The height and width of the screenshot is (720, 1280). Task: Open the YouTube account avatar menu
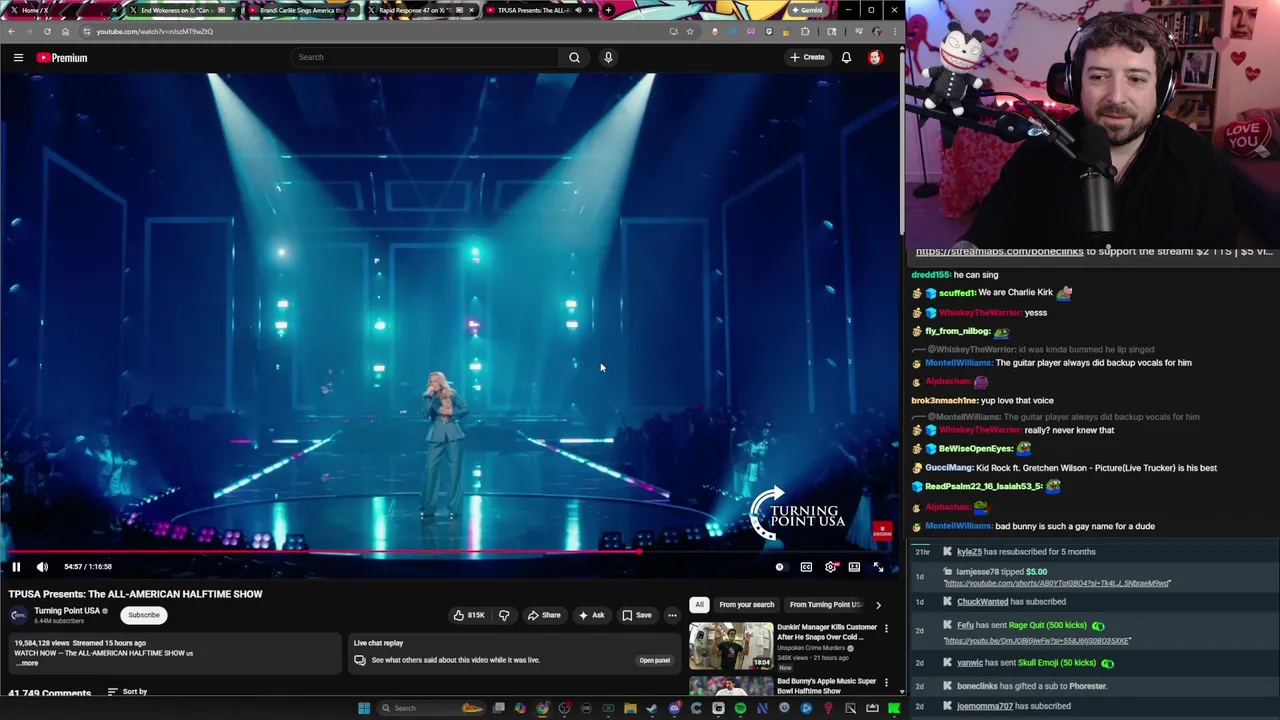tap(875, 57)
